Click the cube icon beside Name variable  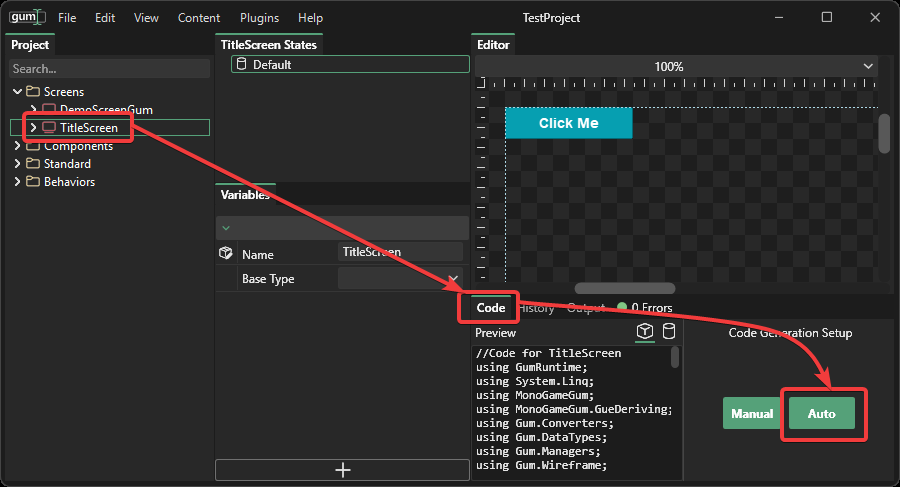click(226, 254)
